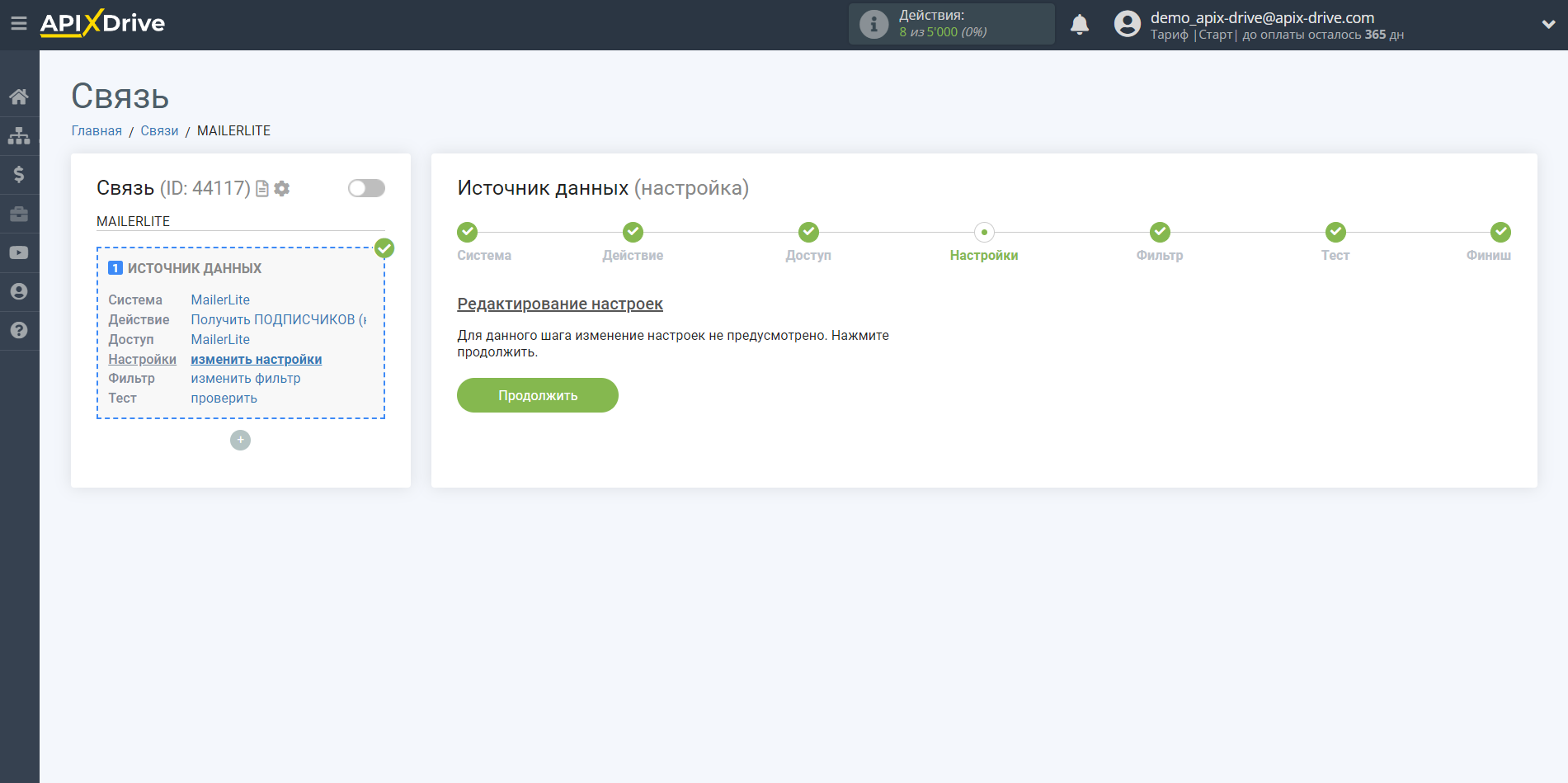The height and width of the screenshot is (783, 1568).
Task: Open the hamburger menu icon
Action: coord(18,23)
